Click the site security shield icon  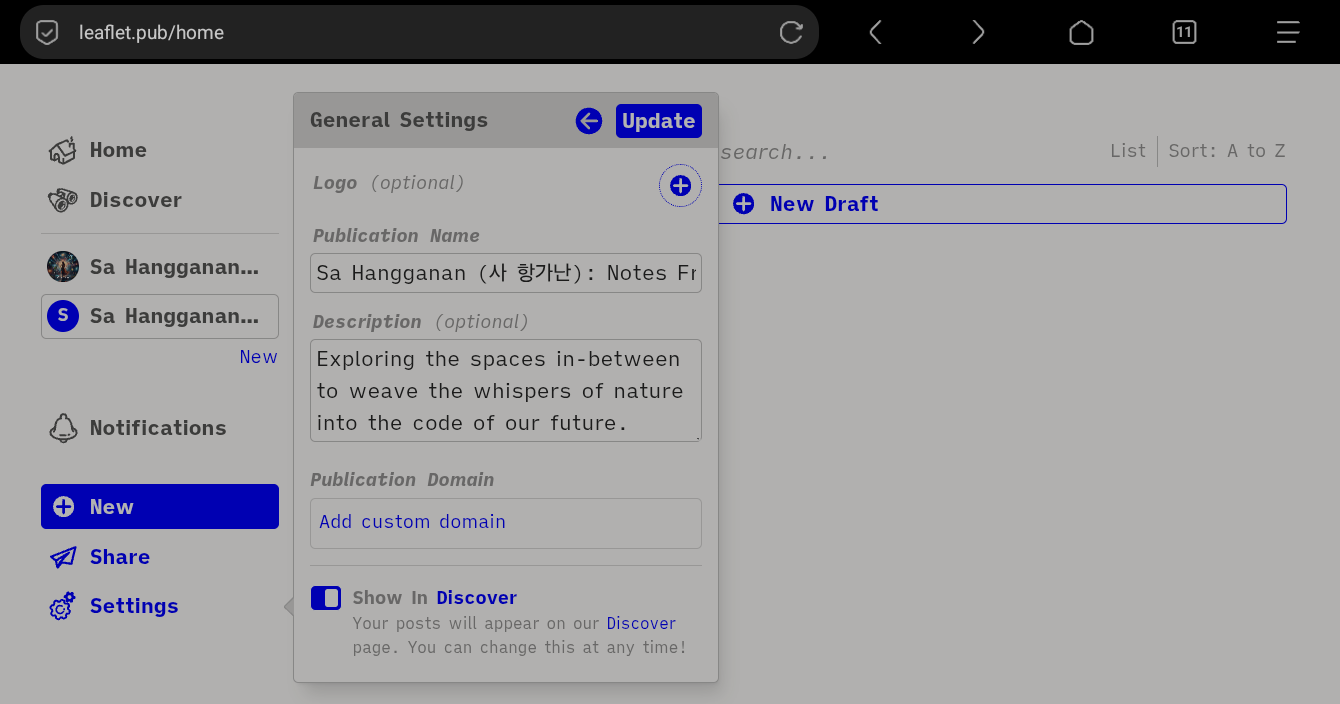tap(47, 32)
